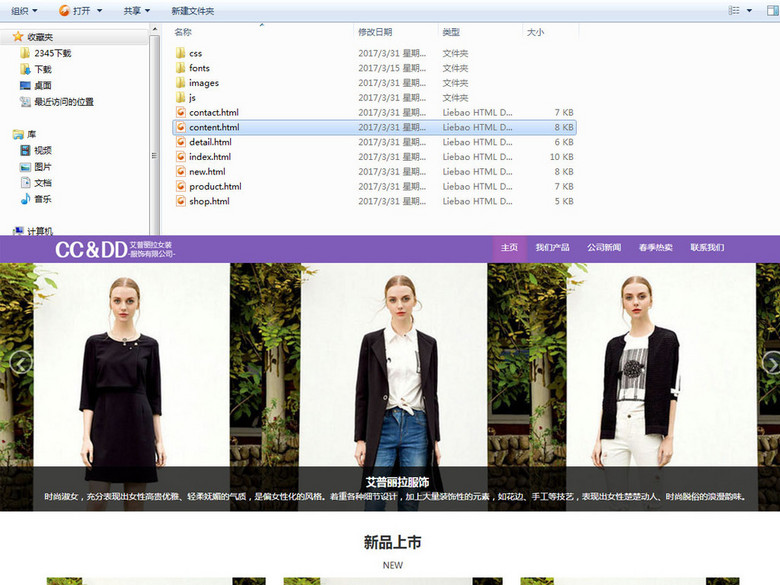Screen dimensions: 780x585
Task: Open 最近访问的位置 recent places
Action: coord(56,101)
